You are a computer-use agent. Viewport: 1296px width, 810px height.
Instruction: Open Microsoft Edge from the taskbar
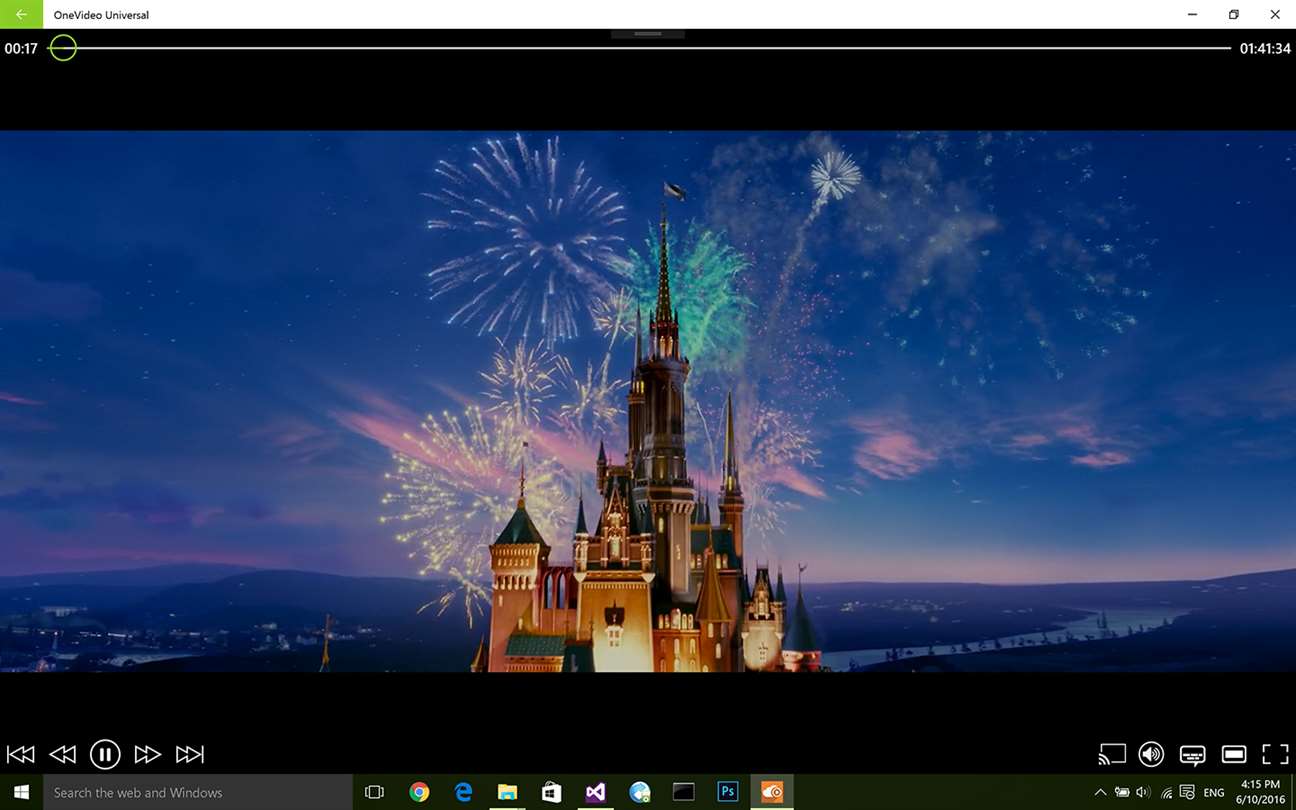coord(463,792)
